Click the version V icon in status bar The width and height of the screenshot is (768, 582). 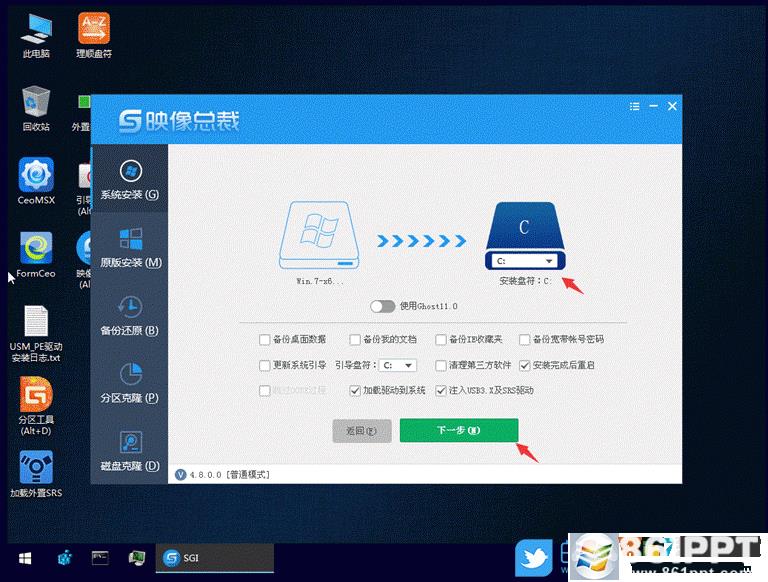[181, 474]
